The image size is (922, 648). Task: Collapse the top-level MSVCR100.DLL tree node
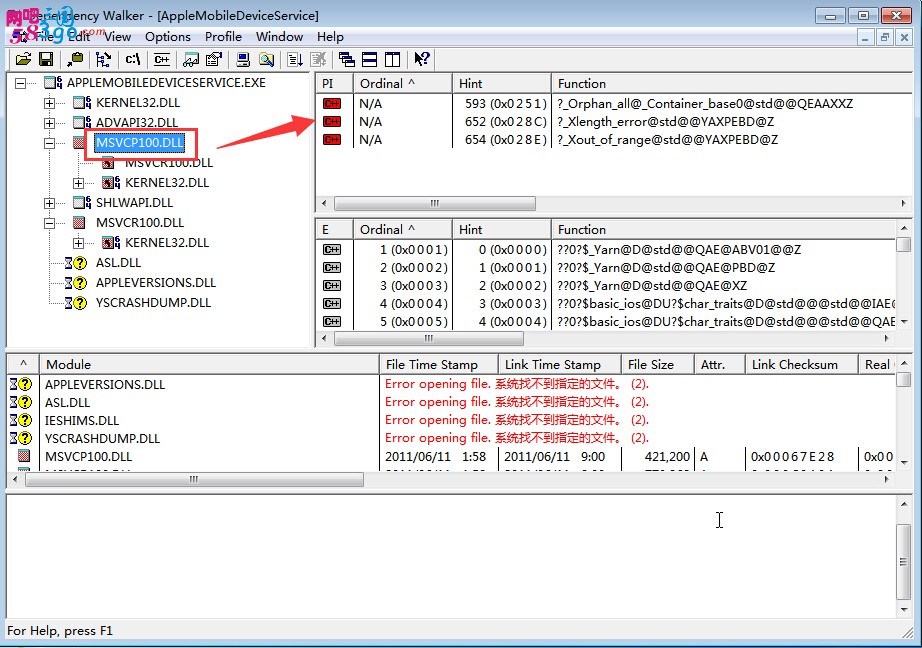(x=49, y=223)
